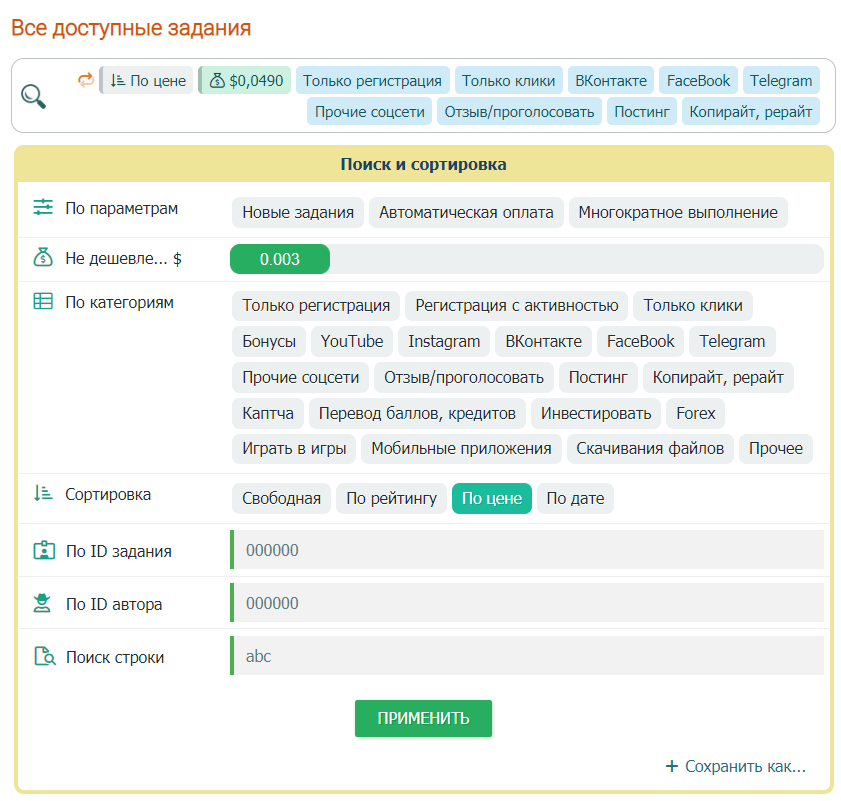
Task: Click the green 0.003 price value
Action: (279, 258)
